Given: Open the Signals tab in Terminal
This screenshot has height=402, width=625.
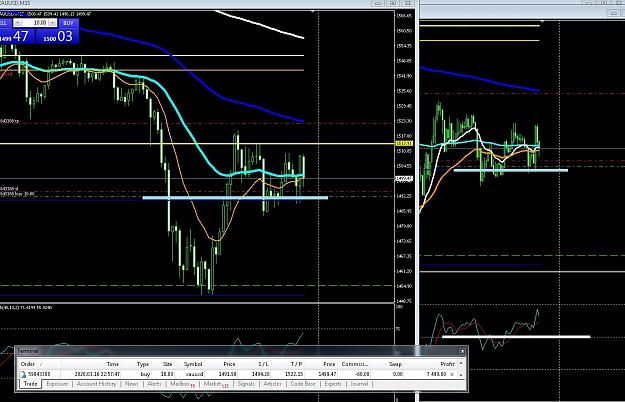Looking at the screenshot, I should (x=246, y=384).
